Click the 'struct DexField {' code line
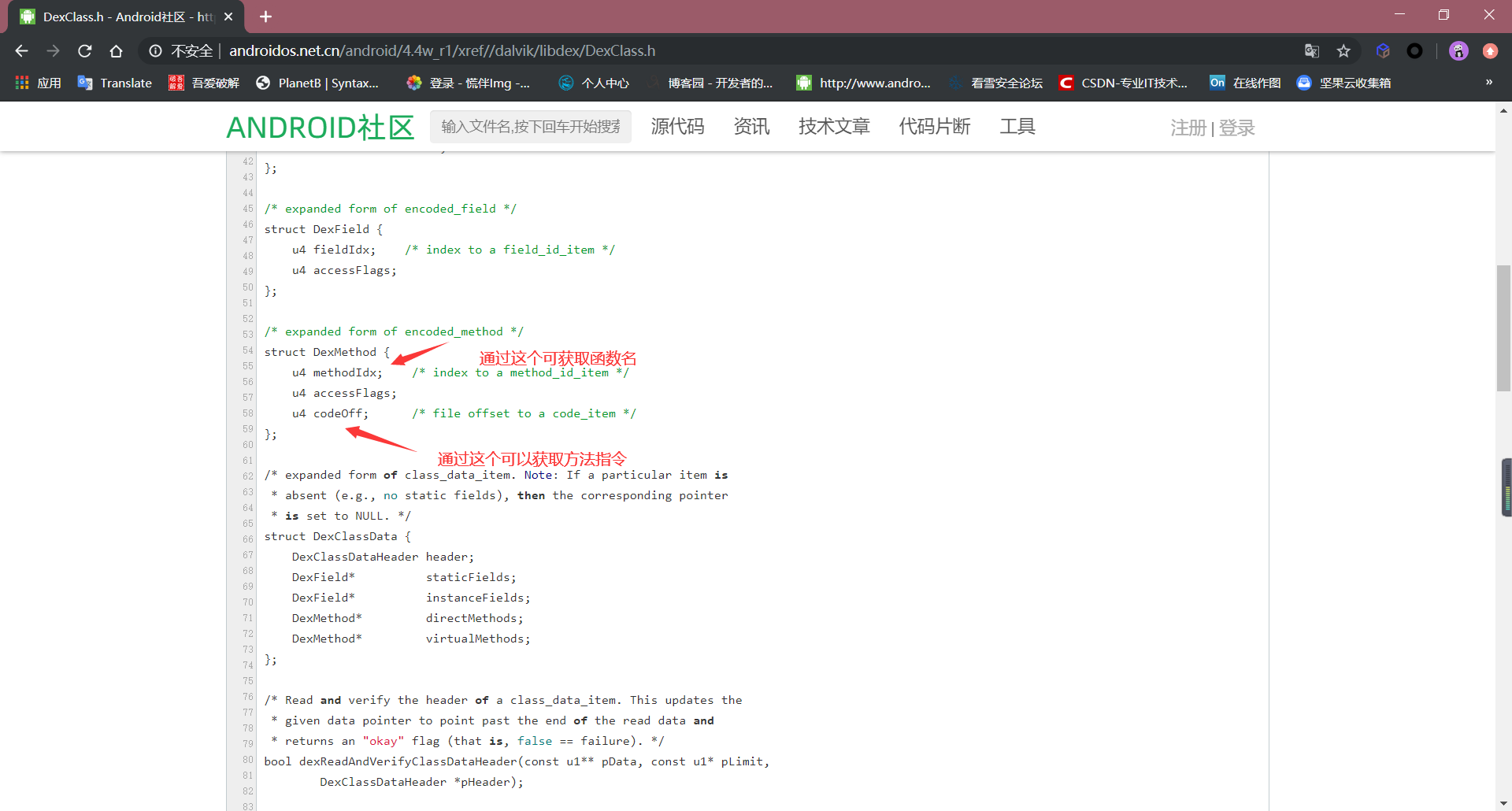Viewport: 1512px width, 811px height. click(x=324, y=229)
